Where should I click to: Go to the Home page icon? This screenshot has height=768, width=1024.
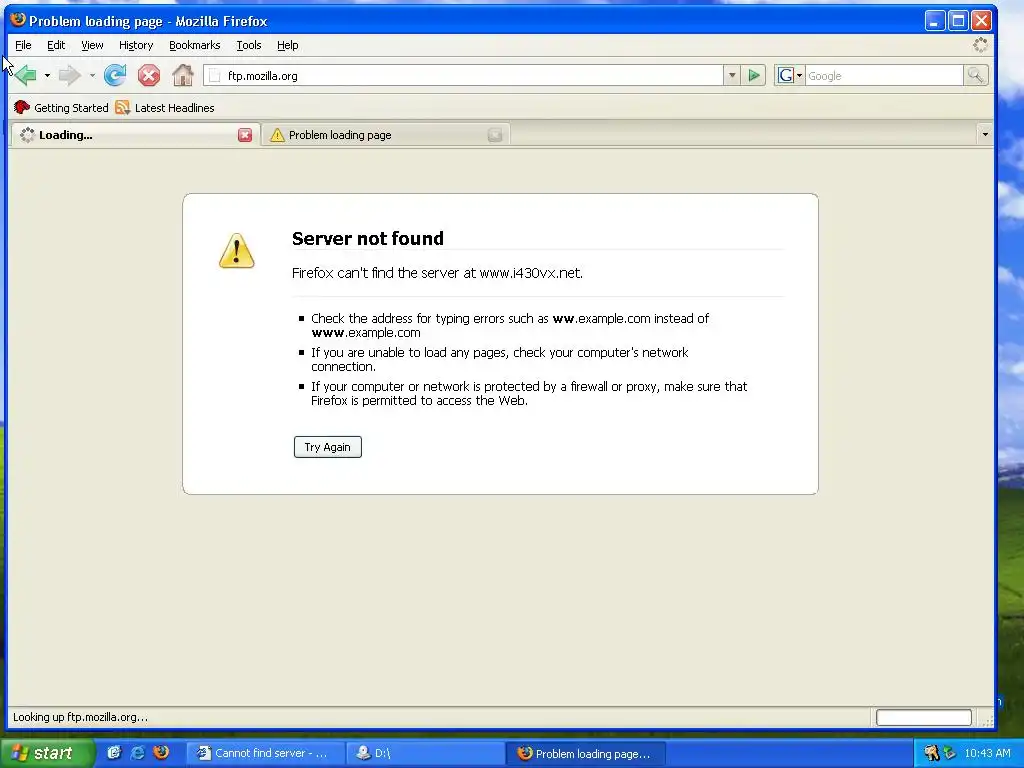[183, 76]
